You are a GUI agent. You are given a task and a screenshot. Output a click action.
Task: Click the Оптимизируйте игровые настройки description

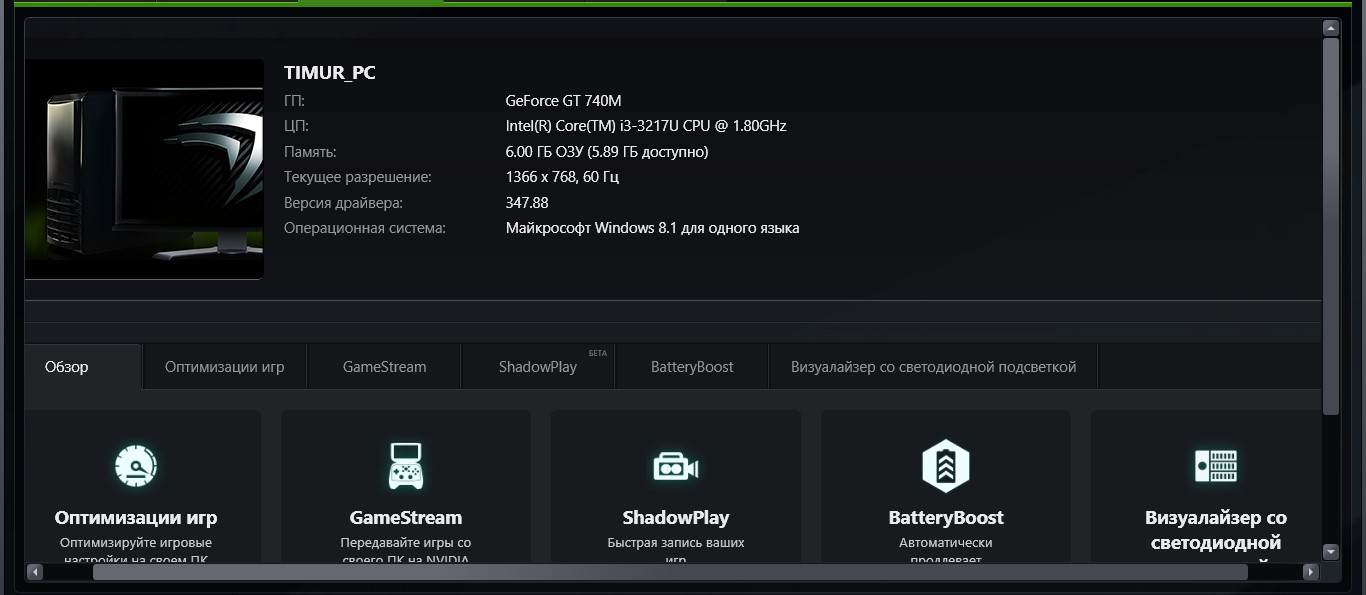click(x=136, y=551)
